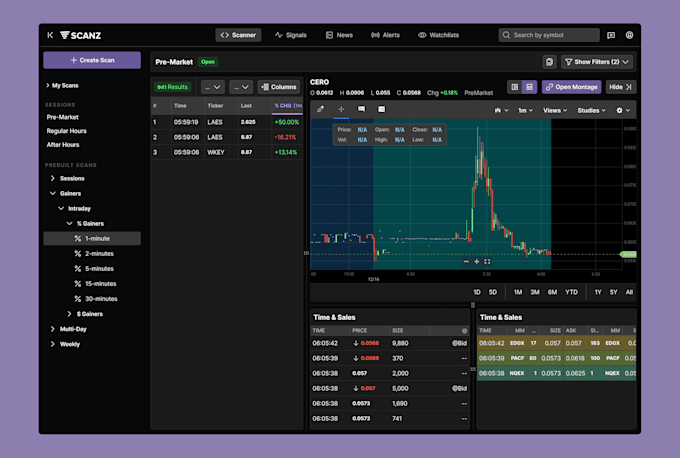Collapse the % Gainers tree node
The height and width of the screenshot is (458, 680).
click(x=85, y=224)
